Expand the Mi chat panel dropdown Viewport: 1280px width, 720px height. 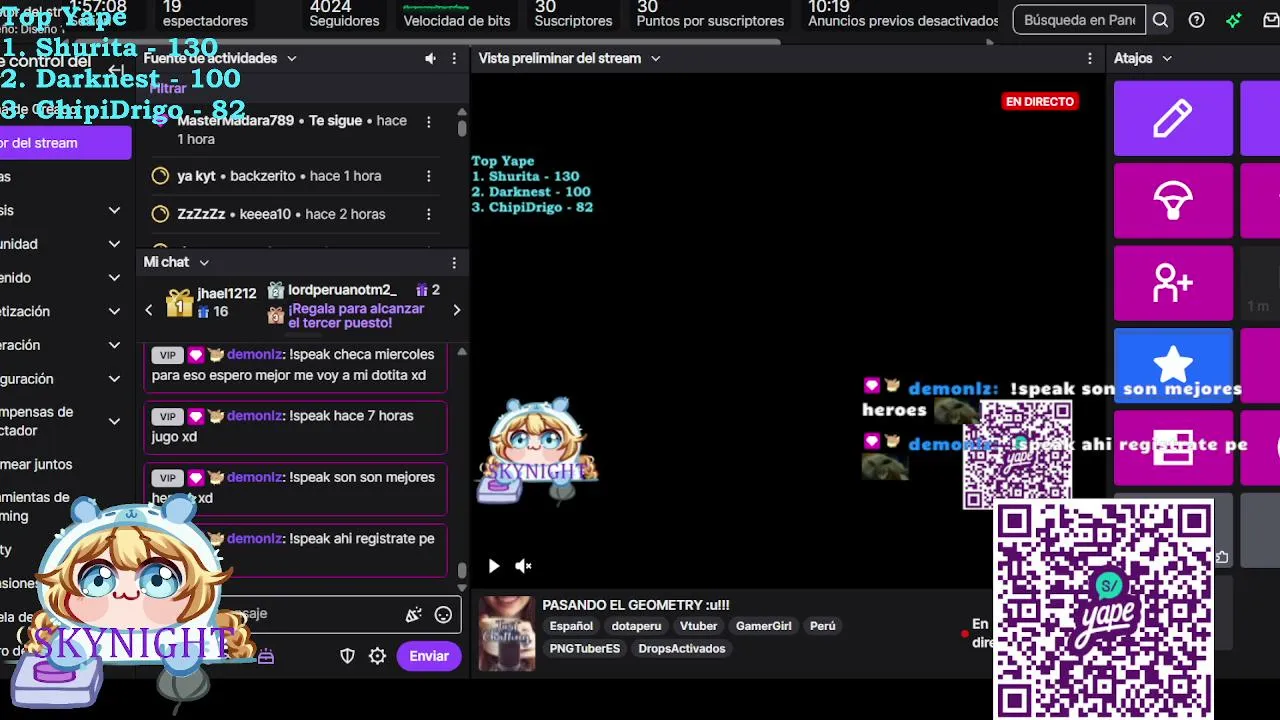click(x=204, y=263)
